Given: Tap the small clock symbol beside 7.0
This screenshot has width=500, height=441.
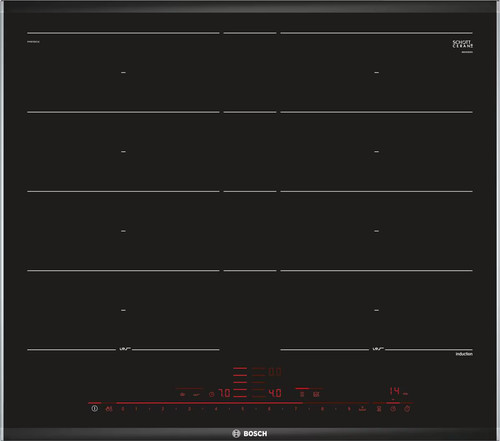Looking at the screenshot, I should pos(211,394).
